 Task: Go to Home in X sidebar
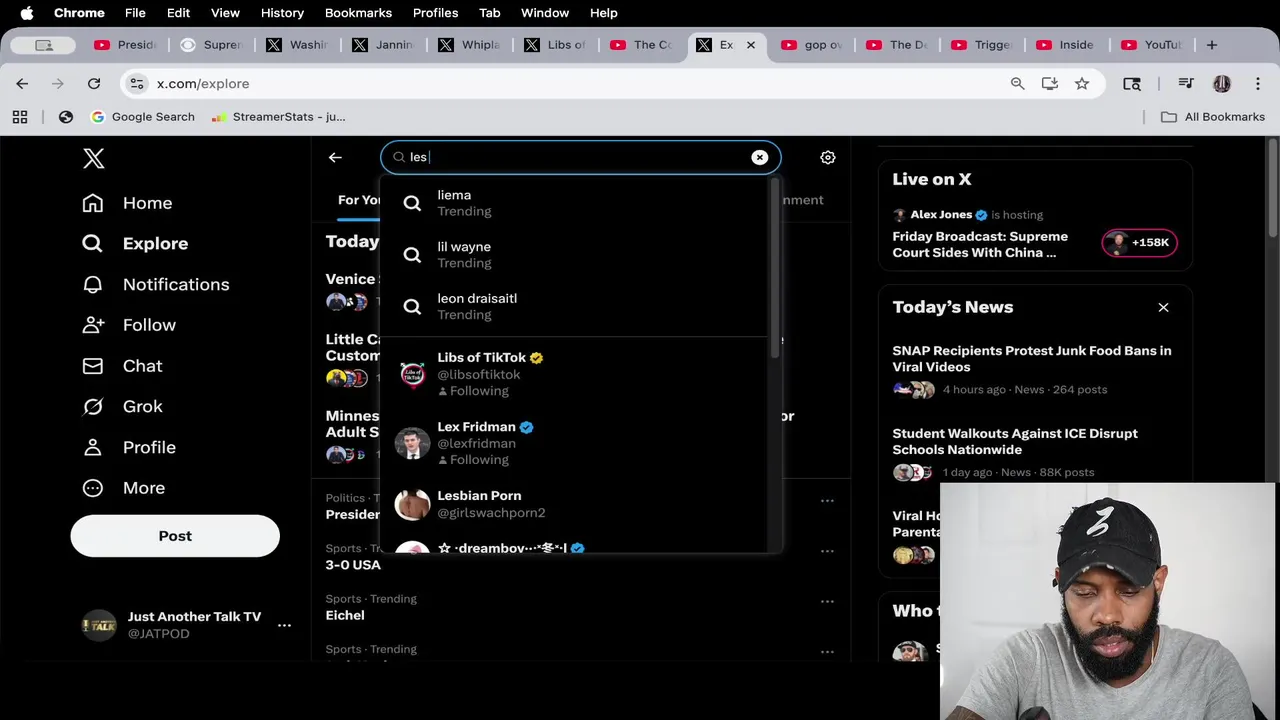[x=127, y=203]
